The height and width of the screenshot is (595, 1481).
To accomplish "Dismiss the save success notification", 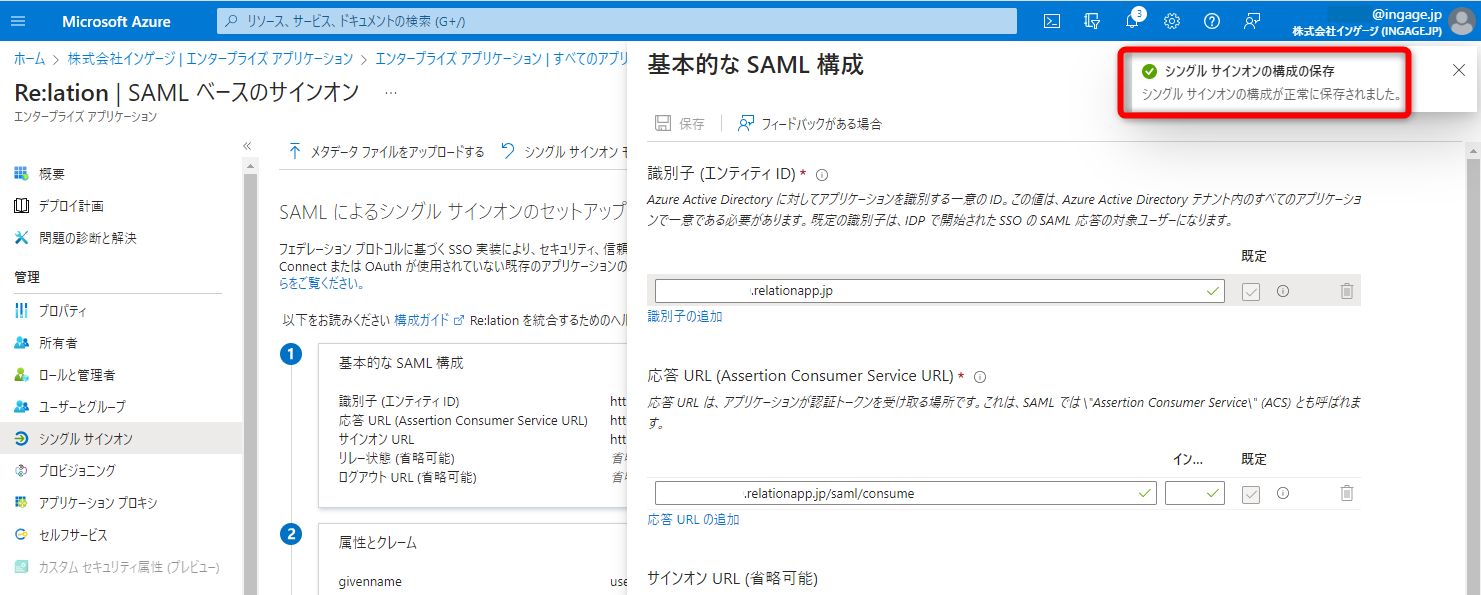I will (1458, 70).
